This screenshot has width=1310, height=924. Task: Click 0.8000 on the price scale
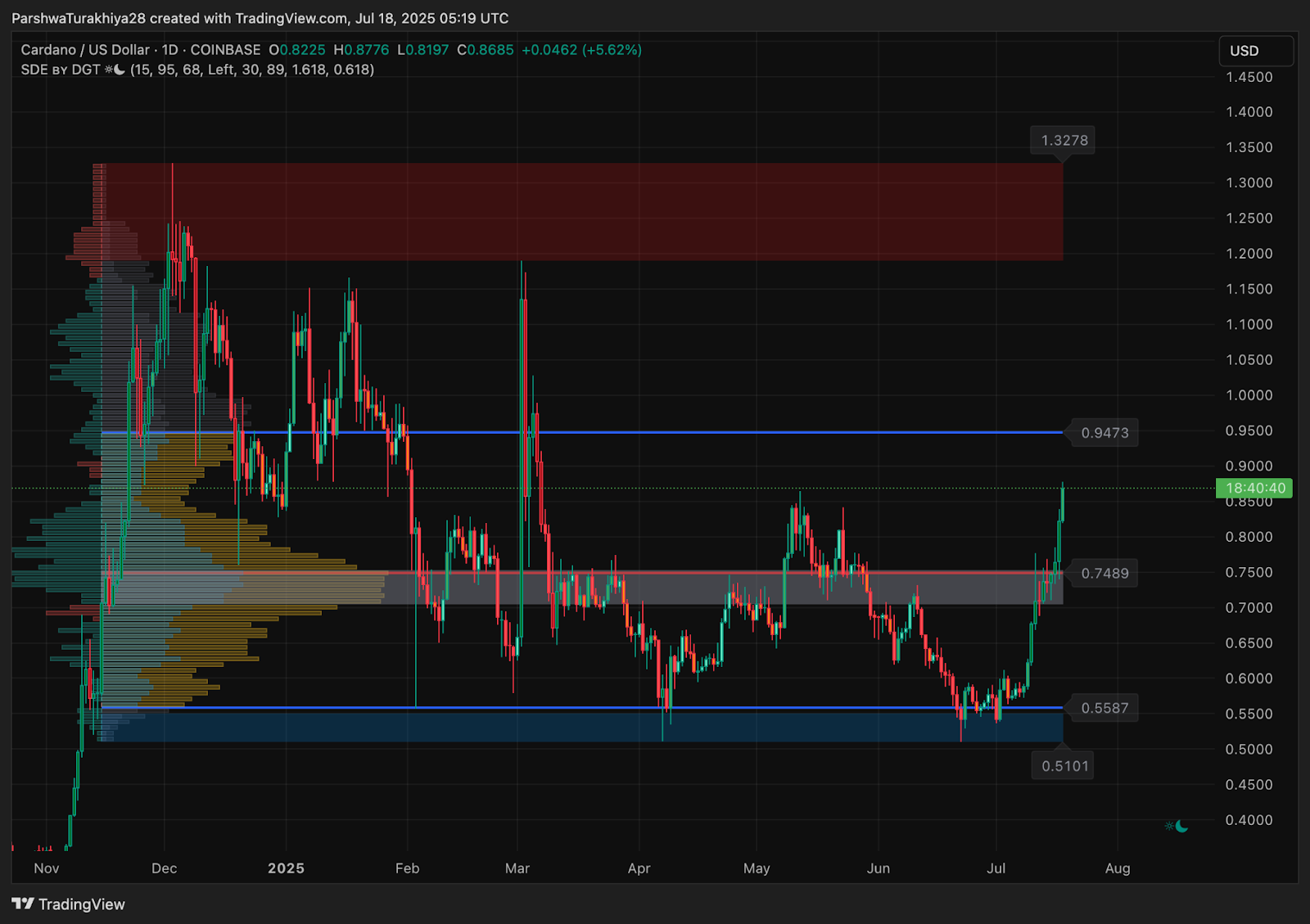(1249, 538)
